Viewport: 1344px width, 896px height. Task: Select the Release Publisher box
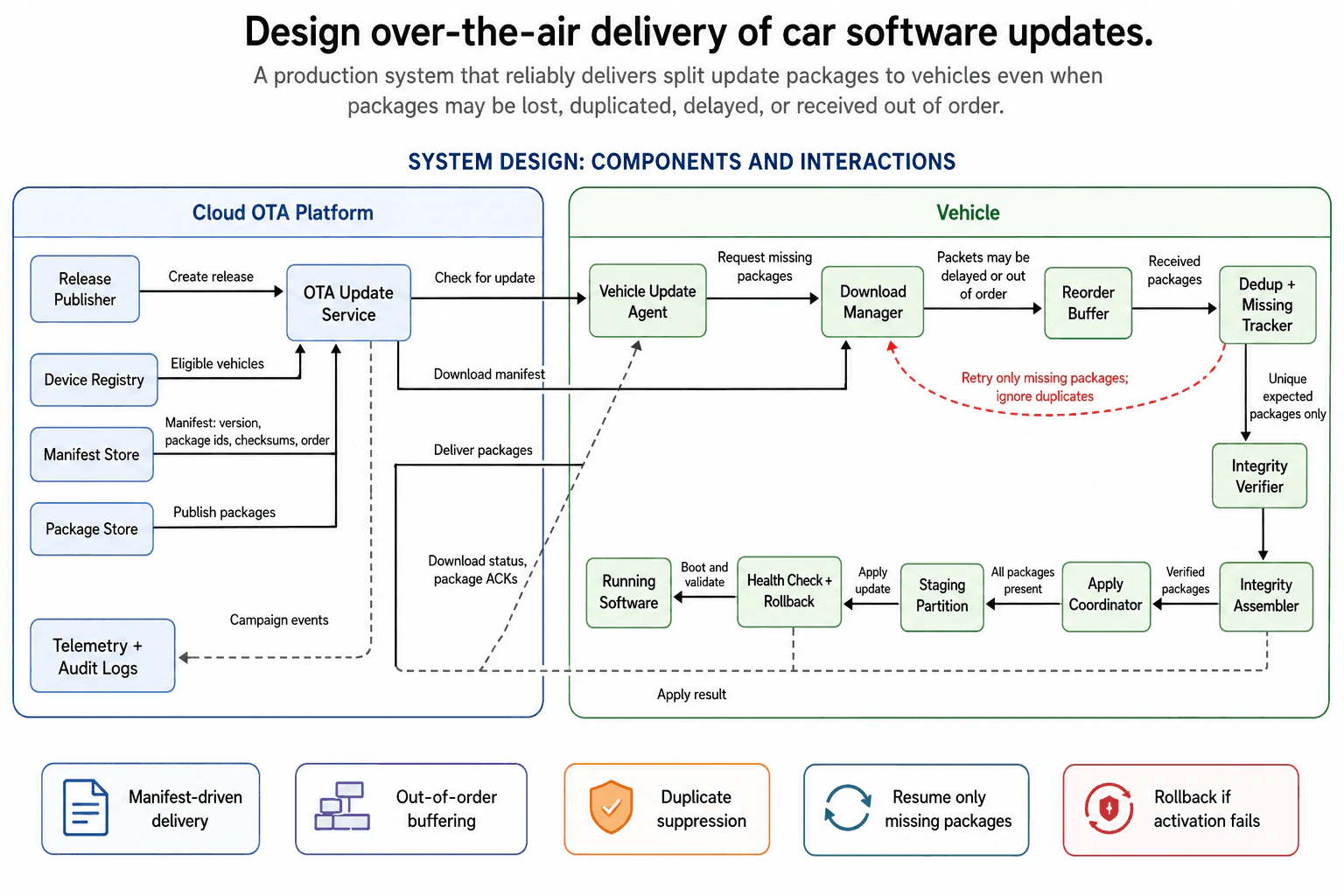tap(85, 289)
